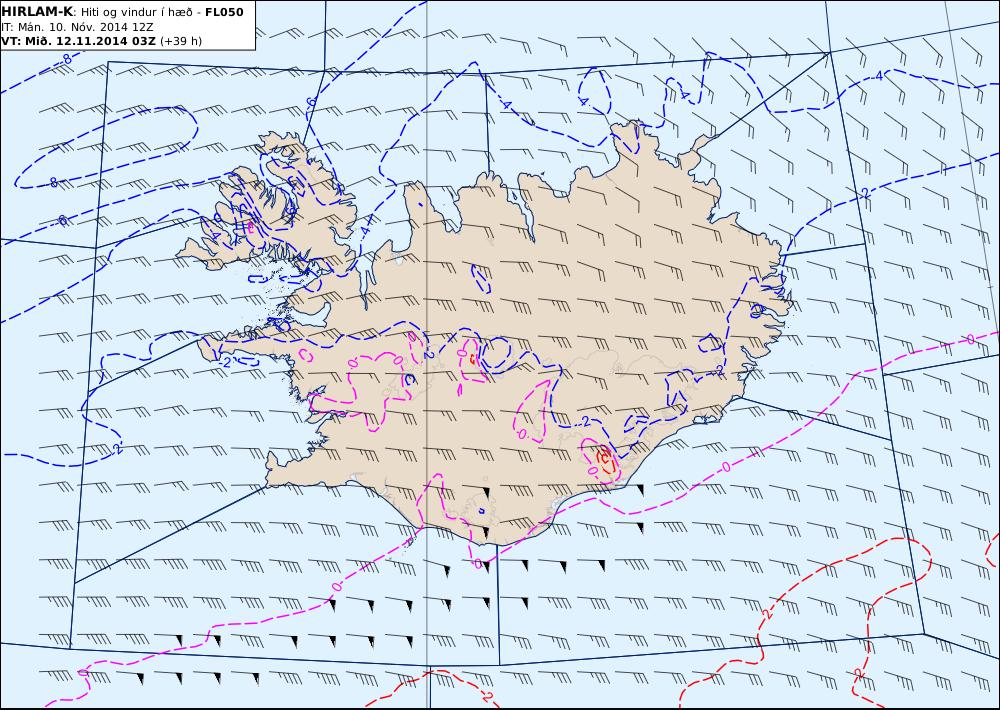Click the "VT: Mið. 12.11.2014 03Z (+39 h)" line

pos(101,41)
